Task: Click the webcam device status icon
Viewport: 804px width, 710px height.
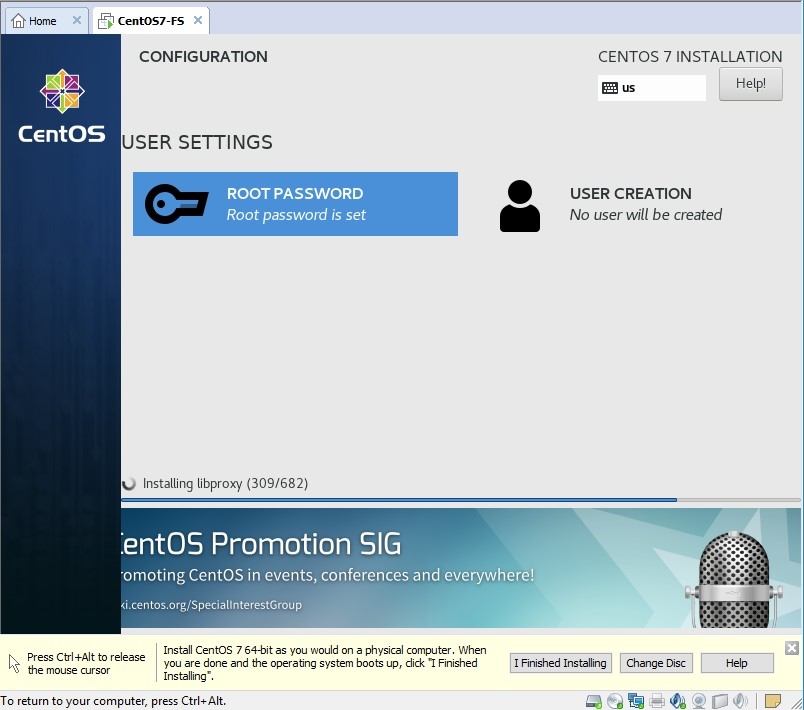Action: click(699, 701)
